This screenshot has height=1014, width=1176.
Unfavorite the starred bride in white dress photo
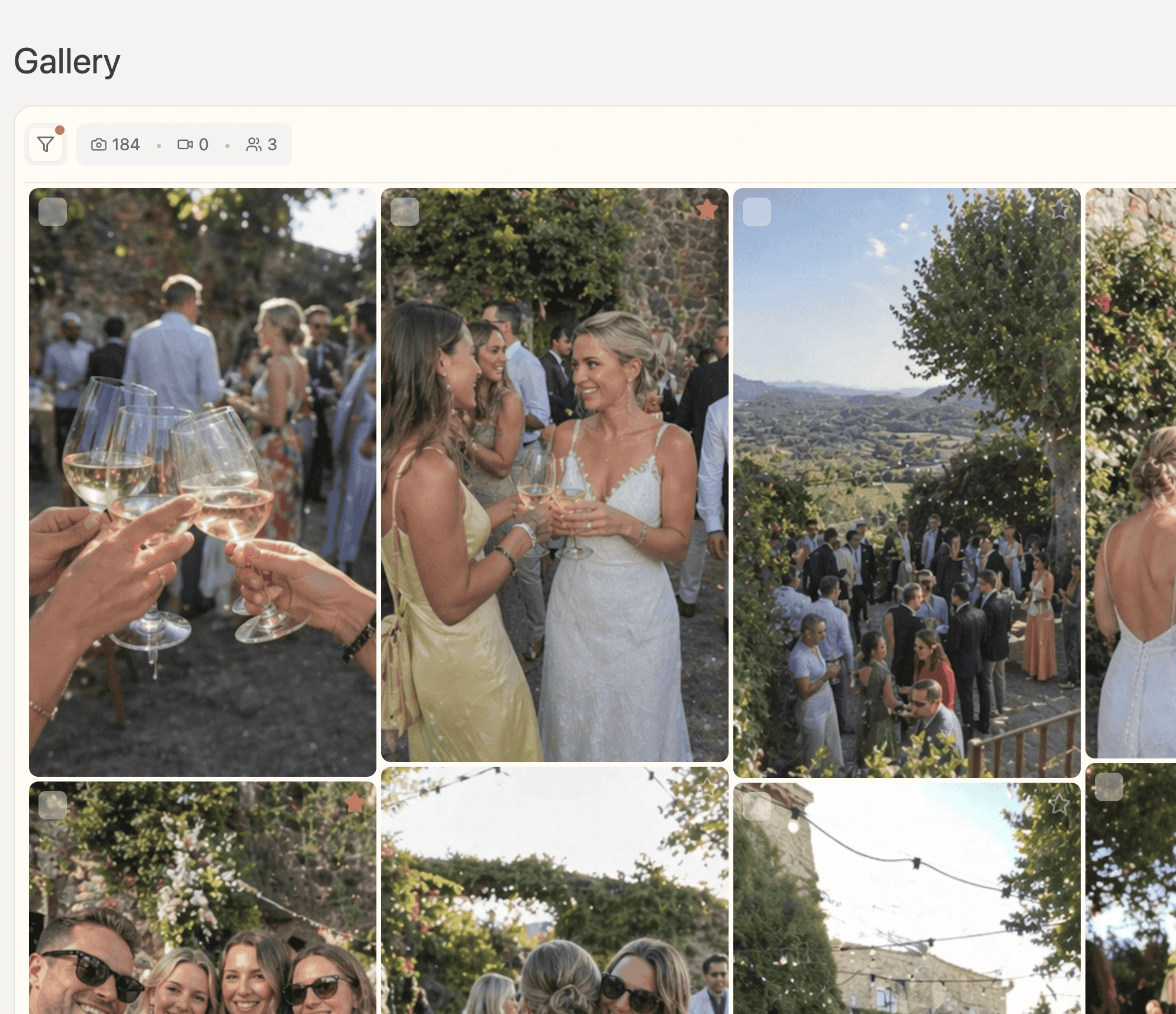(707, 209)
